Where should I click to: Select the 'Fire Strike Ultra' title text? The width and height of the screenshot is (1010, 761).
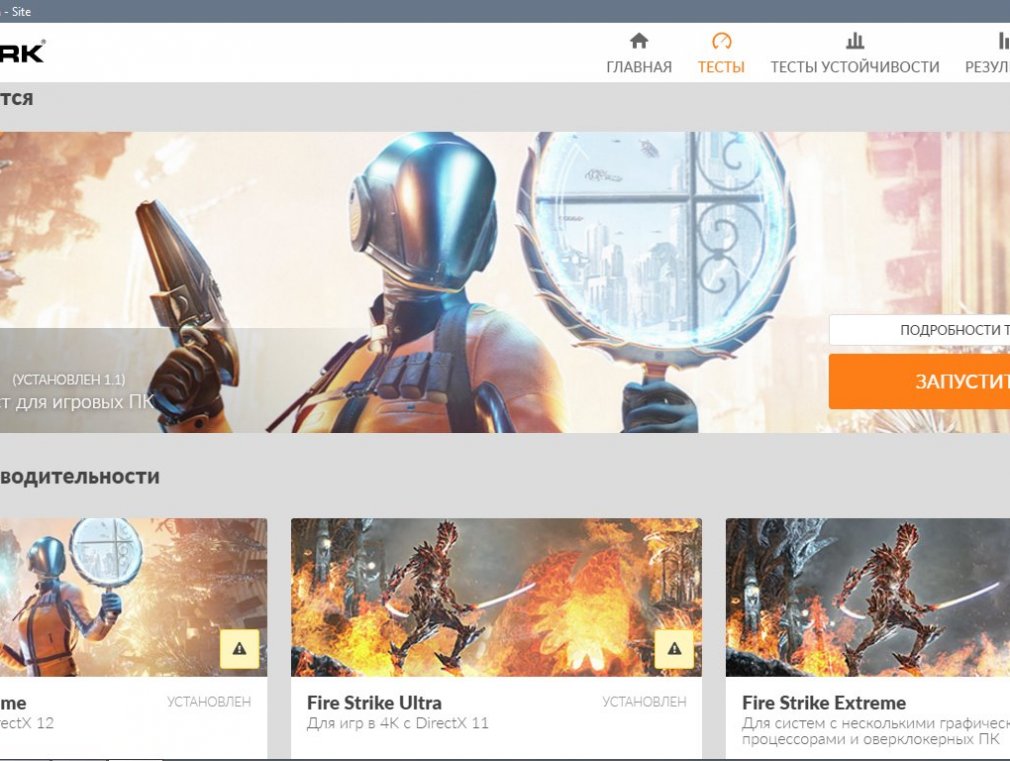click(x=374, y=702)
